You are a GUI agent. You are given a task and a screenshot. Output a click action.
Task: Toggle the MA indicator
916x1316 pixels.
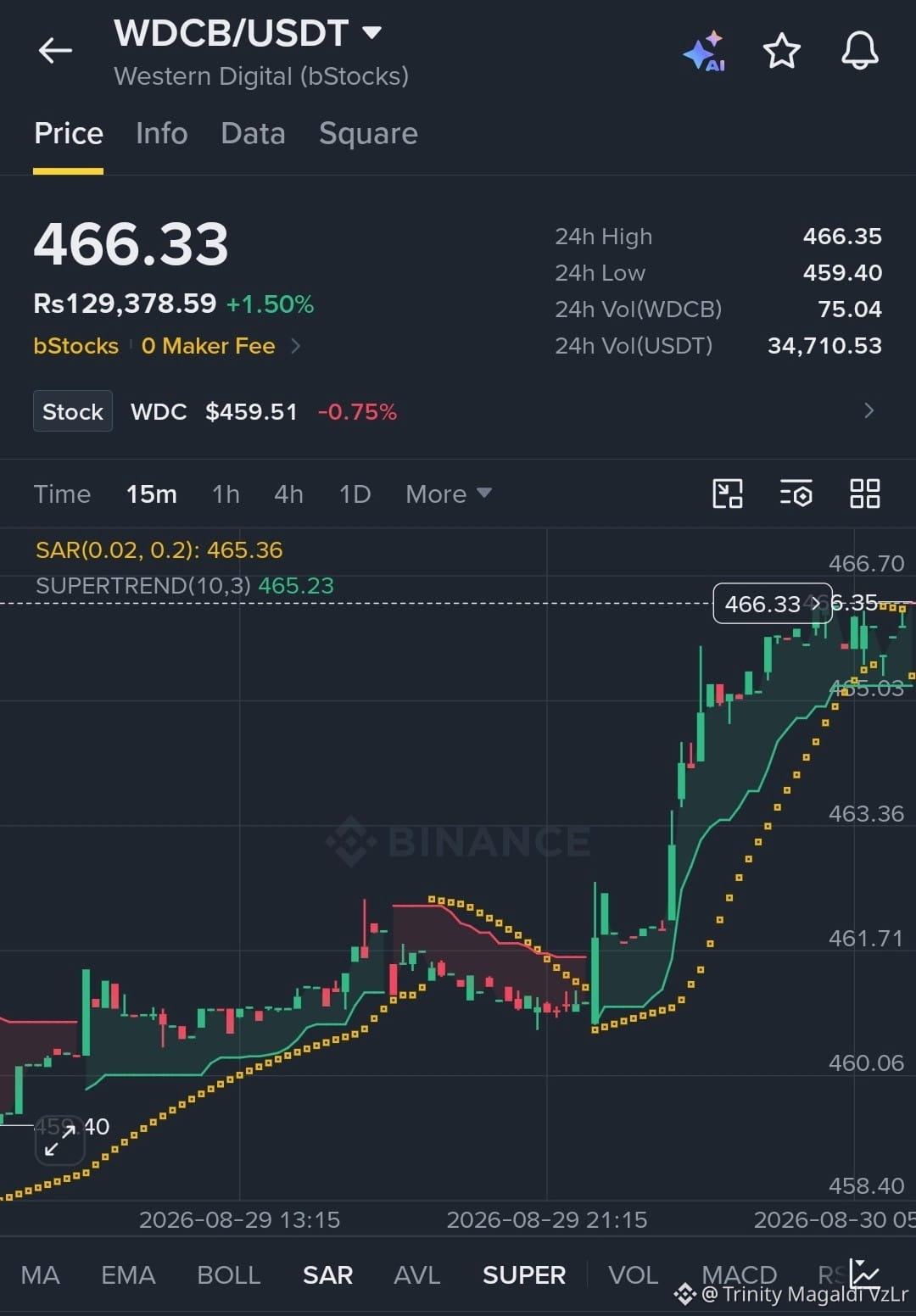tap(40, 1274)
